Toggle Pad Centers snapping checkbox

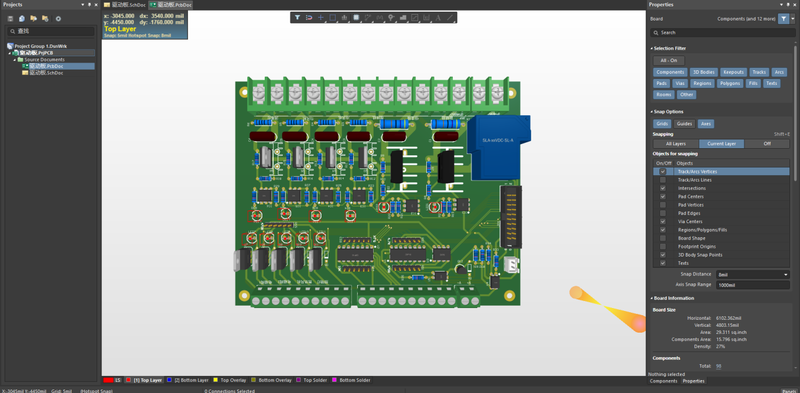click(663, 196)
